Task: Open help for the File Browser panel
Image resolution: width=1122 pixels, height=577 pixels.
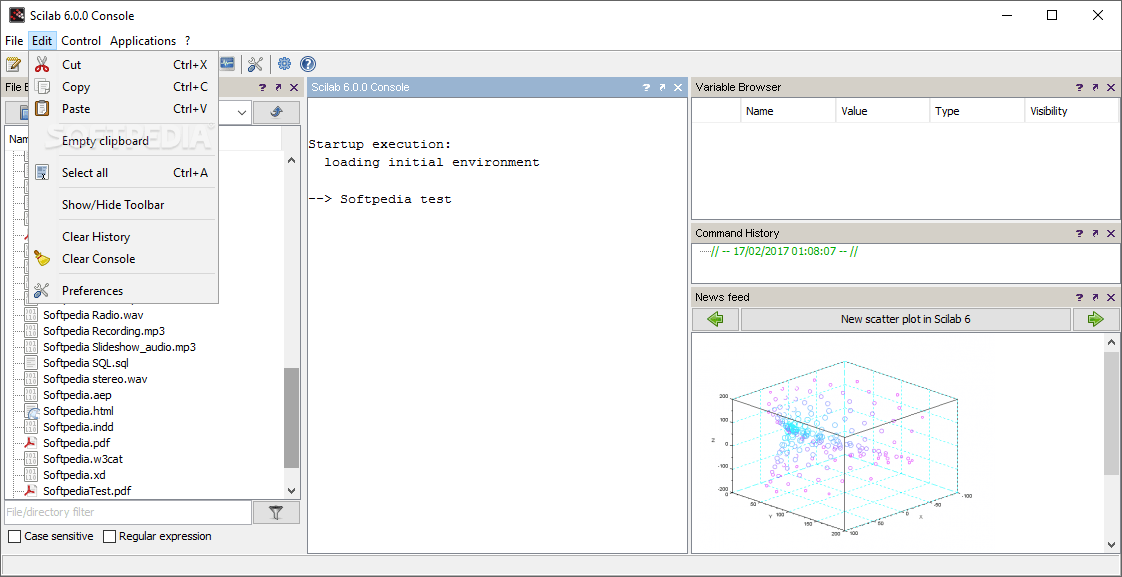Action: 262,87
